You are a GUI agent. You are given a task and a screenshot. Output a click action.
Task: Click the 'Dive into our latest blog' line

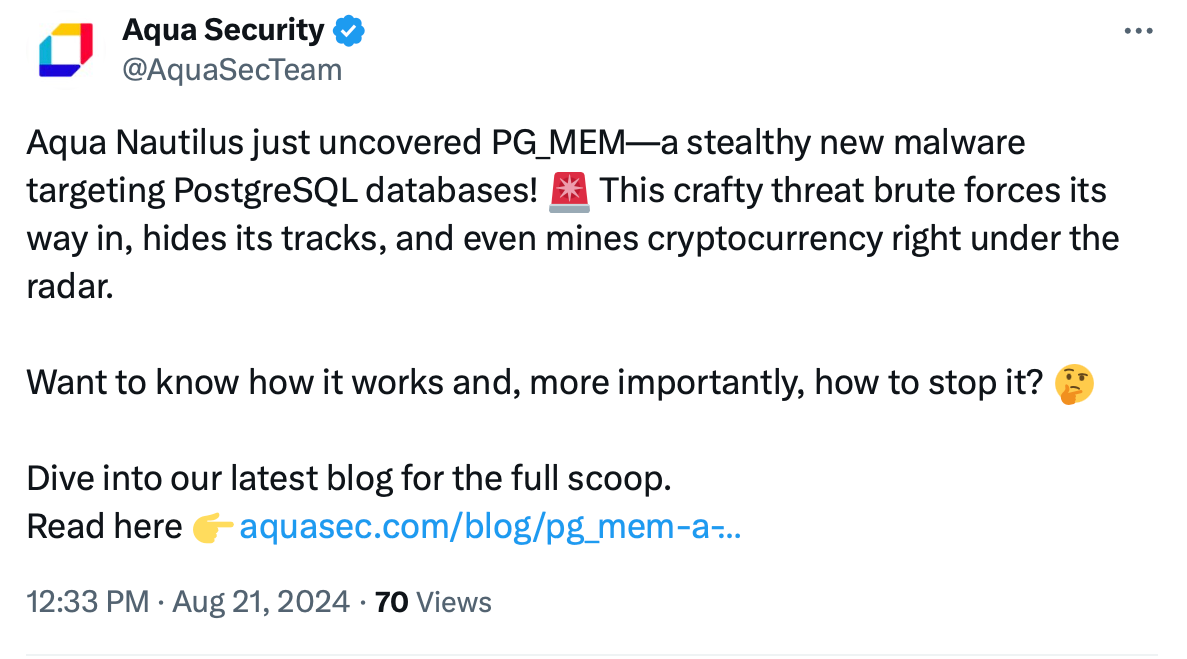click(349, 479)
